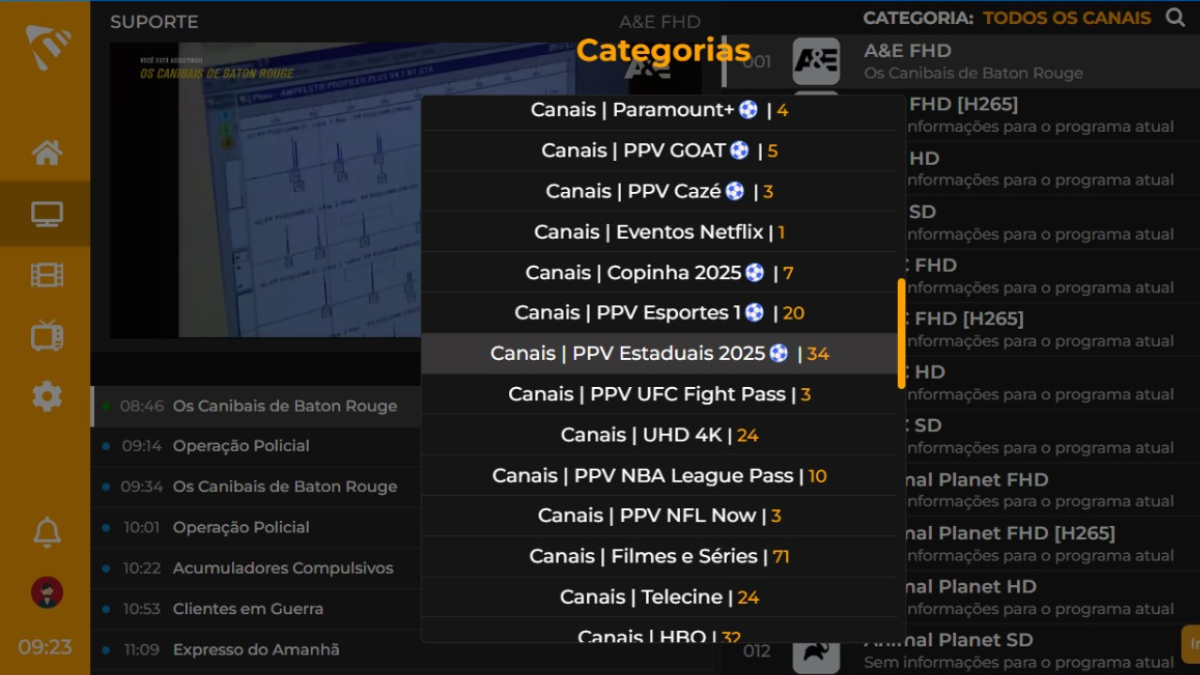Screen dimensions: 1200x675
Task: Click the Categorias list orange scrollbar
Action: pyautogui.click(x=901, y=333)
